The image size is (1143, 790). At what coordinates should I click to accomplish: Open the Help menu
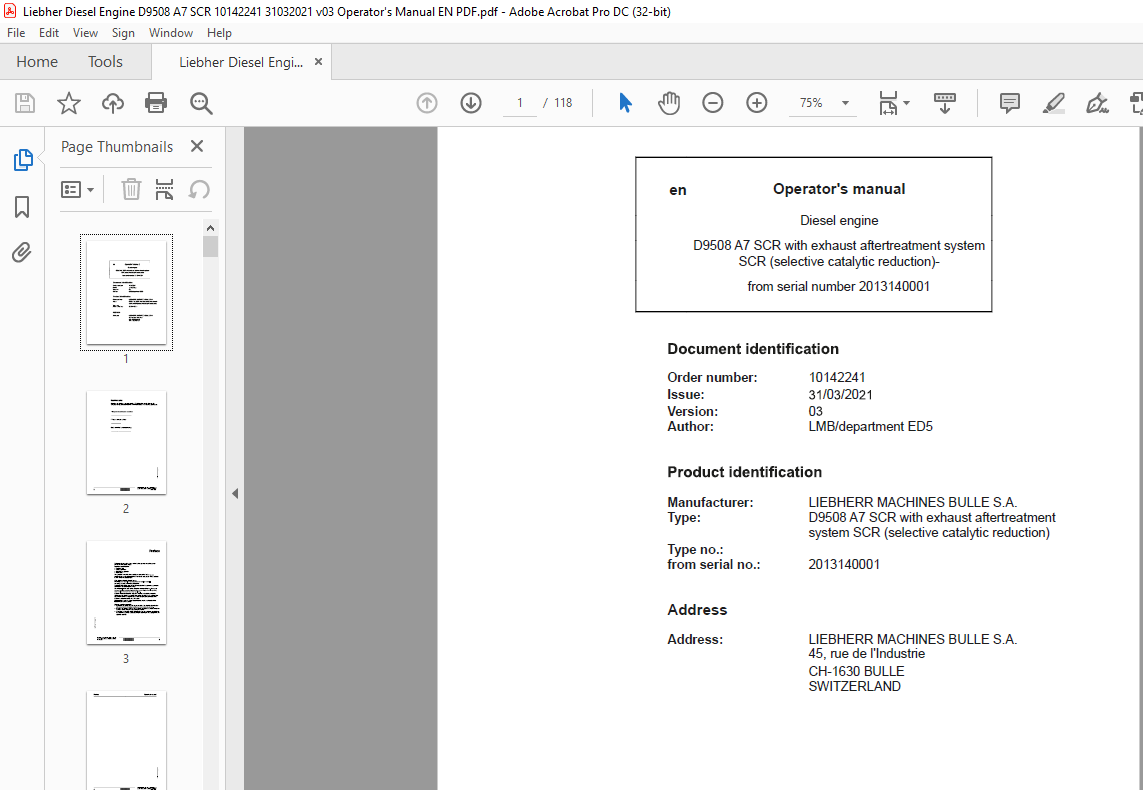219,33
